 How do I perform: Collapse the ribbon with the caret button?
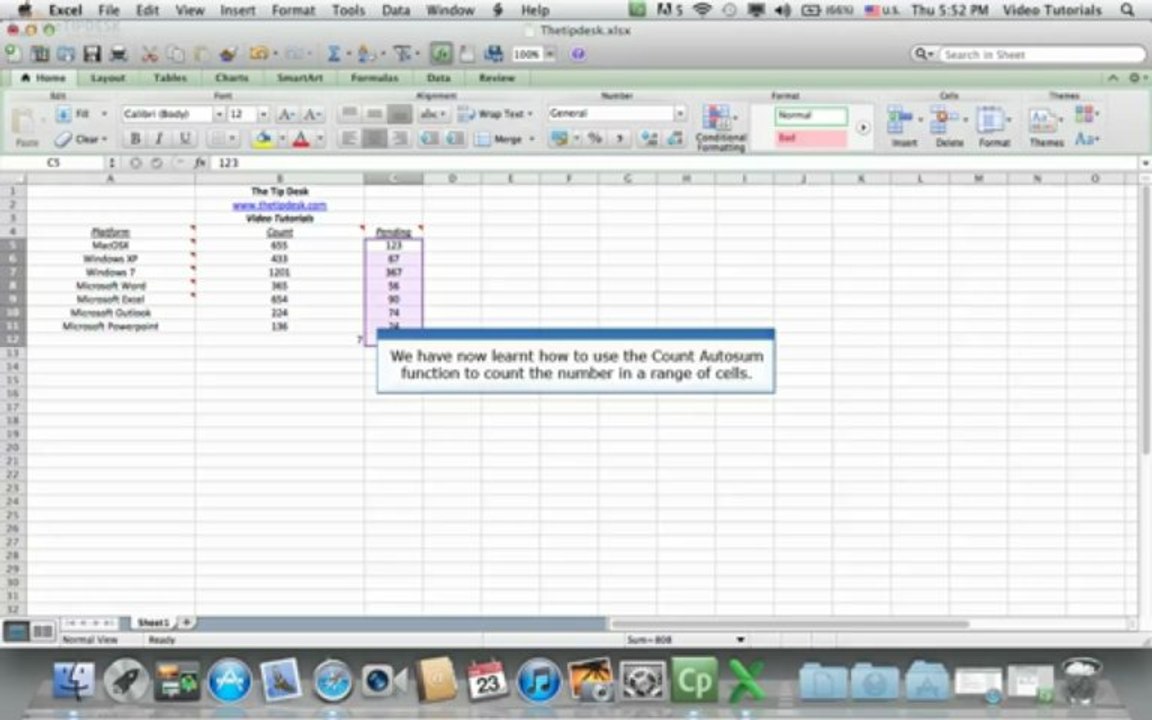(x=1113, y=78)
